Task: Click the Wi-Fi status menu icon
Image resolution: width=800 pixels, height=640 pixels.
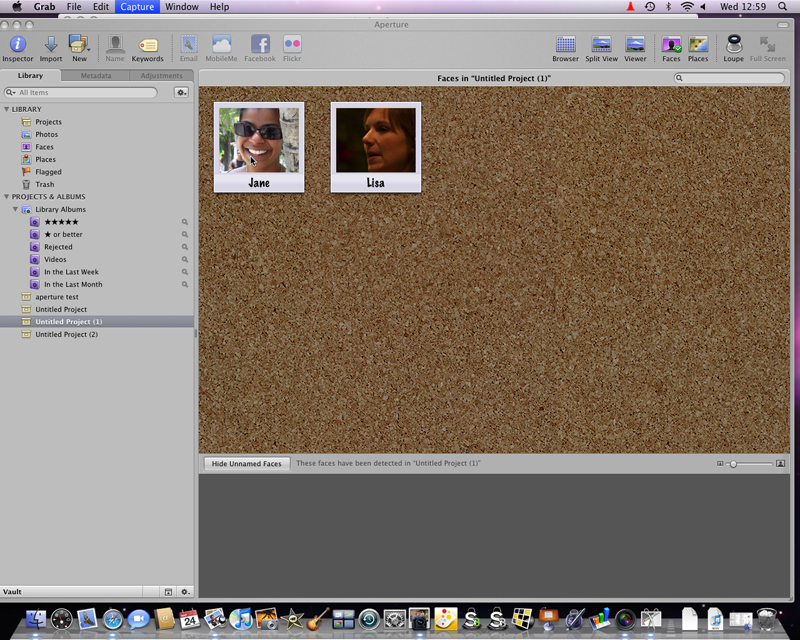Action: [x=687, y=7]
